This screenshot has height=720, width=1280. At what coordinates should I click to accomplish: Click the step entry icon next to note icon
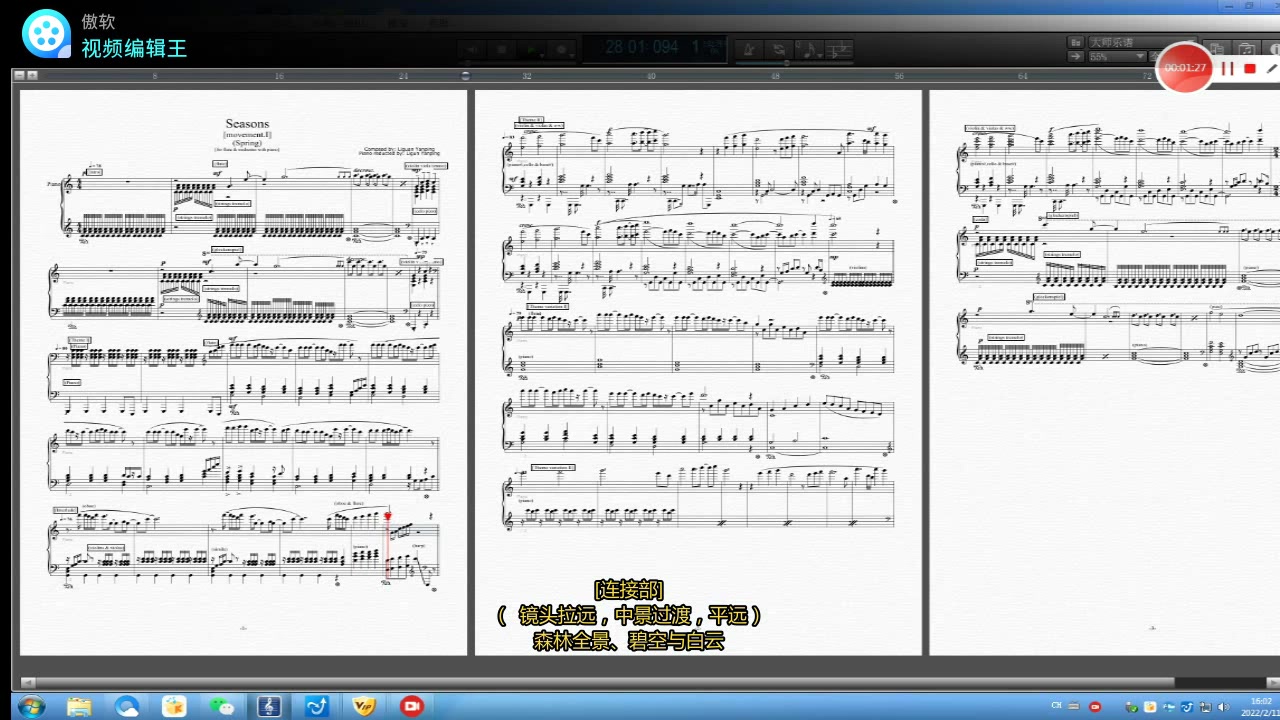coord(839,49)
